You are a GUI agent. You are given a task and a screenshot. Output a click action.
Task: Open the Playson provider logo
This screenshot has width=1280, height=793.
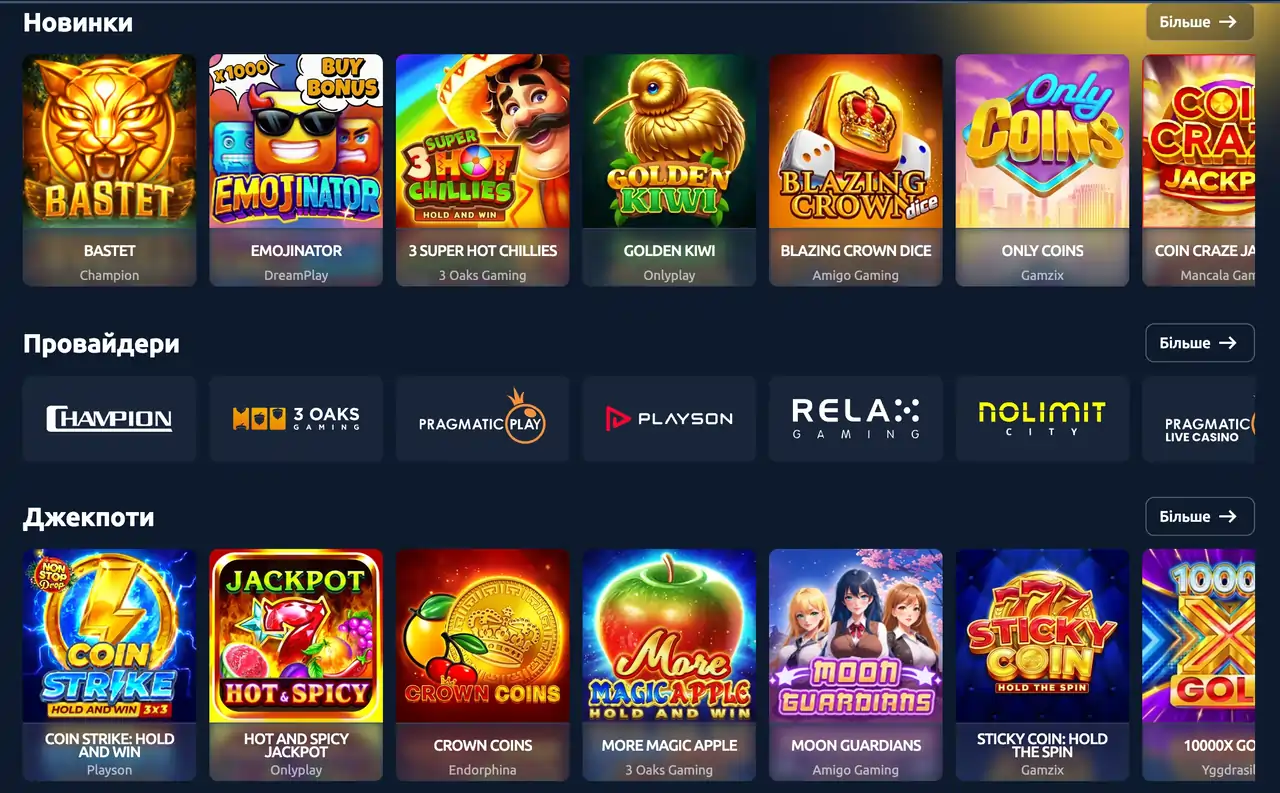click(x=669, y=419)
